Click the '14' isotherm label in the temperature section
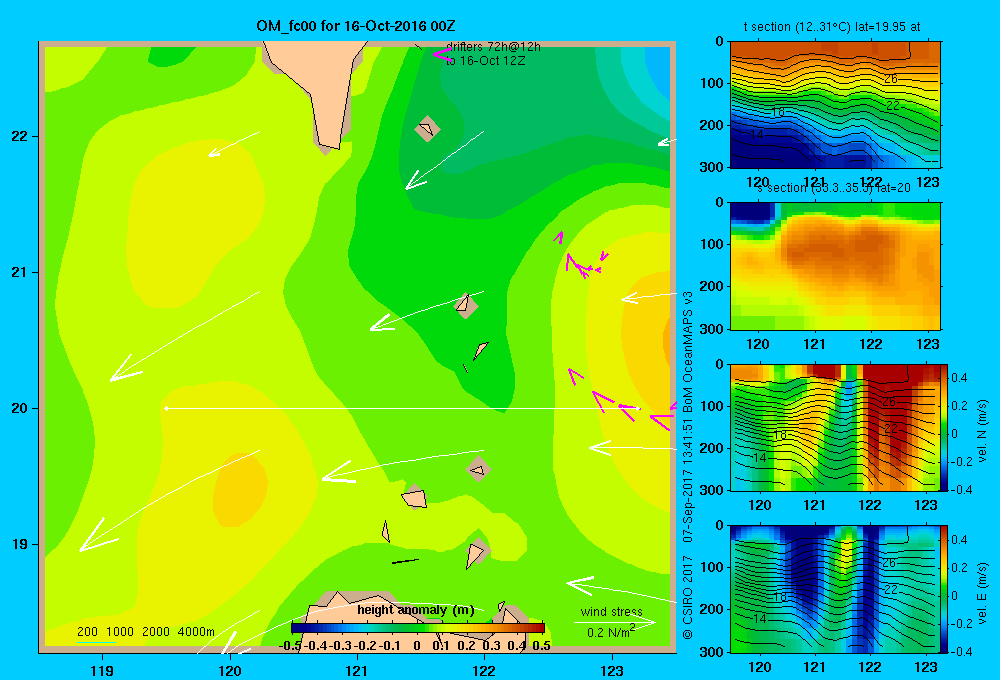The height and width of the screenshot is (680, 1000). pos(756,135)
